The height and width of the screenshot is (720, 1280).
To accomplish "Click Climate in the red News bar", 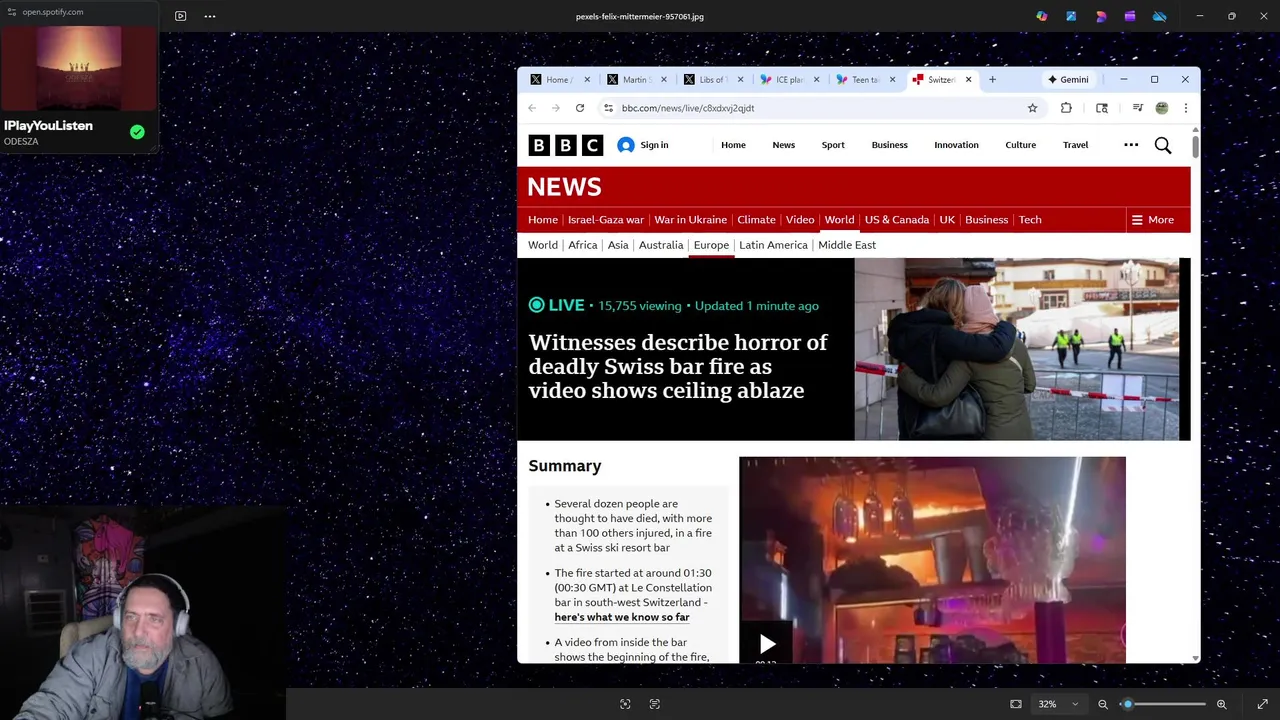I will point(756,220).
